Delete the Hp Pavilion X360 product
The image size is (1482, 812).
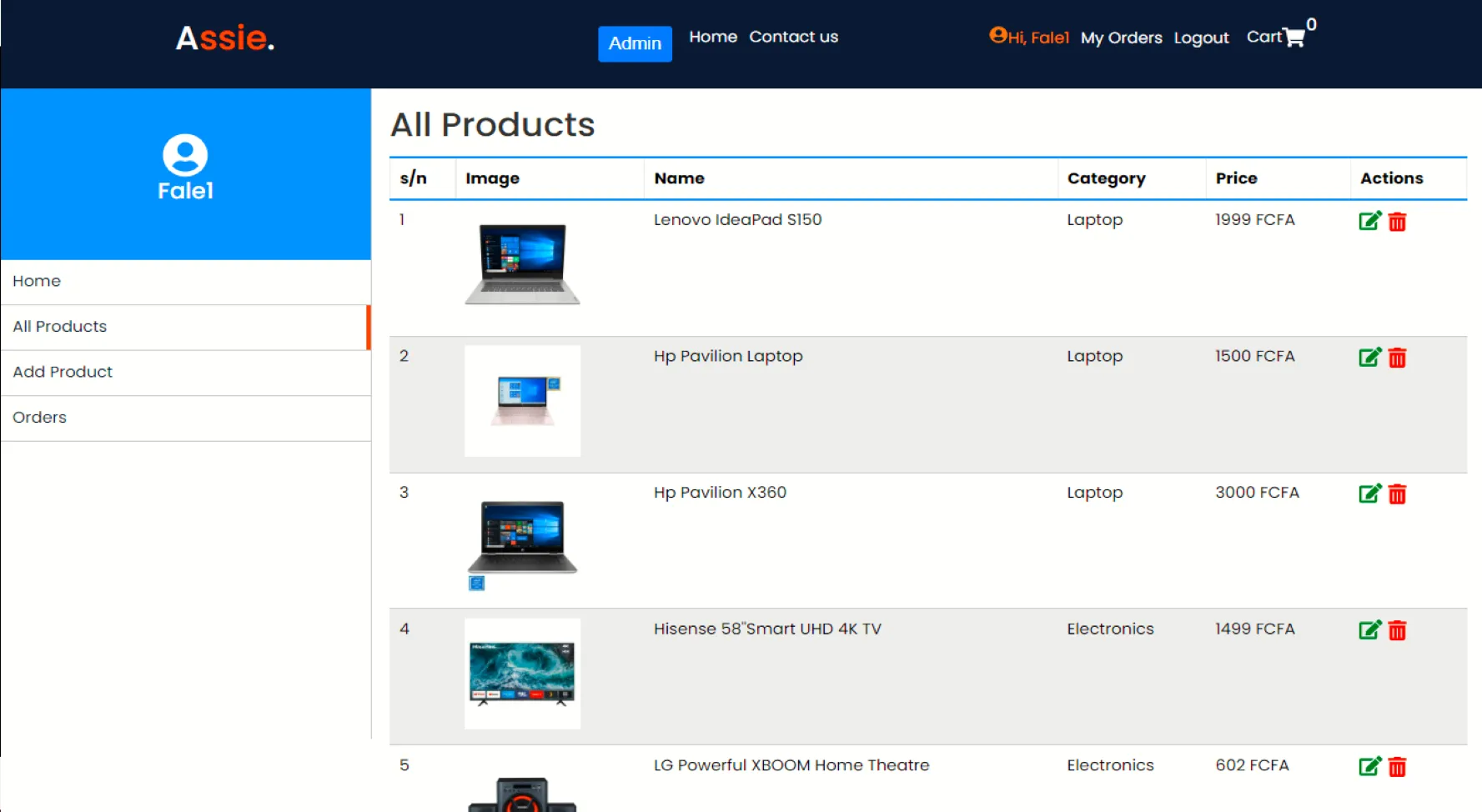pyautogui.click(x=1398, y=494)
